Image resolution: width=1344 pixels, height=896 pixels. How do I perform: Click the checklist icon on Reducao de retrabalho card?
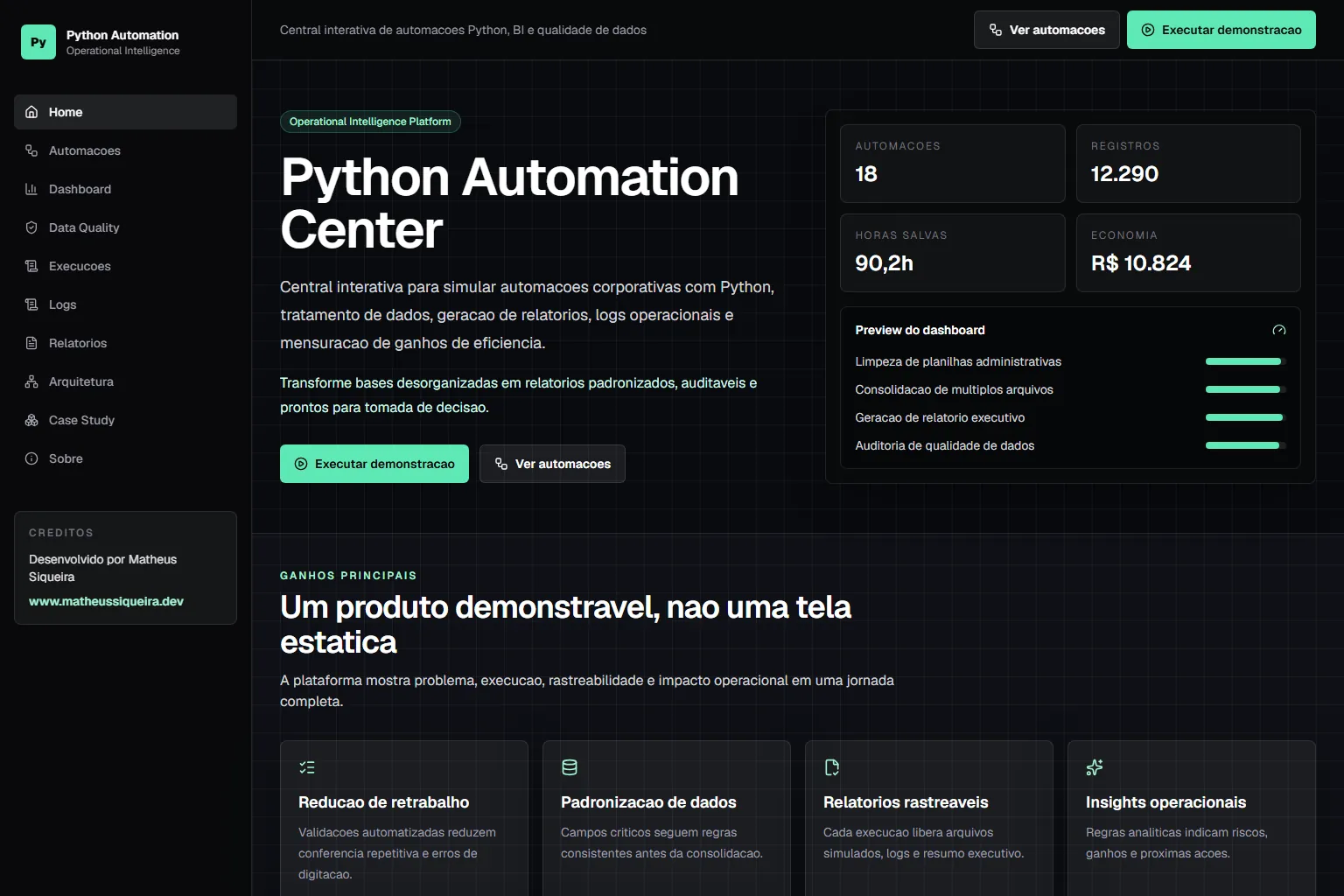(x=307, y=767)
